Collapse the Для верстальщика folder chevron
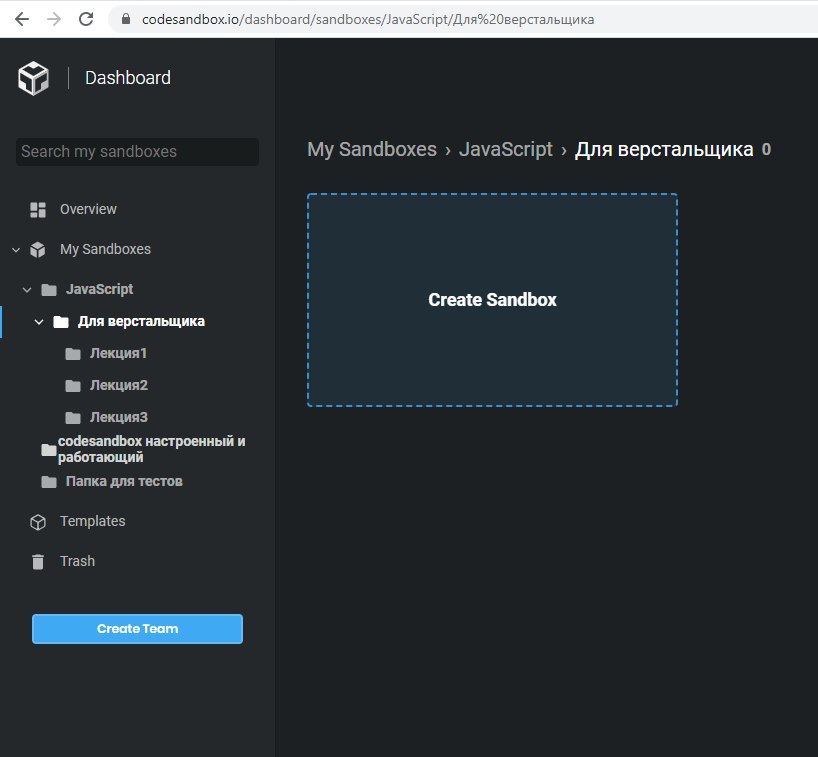 (39, 322)
